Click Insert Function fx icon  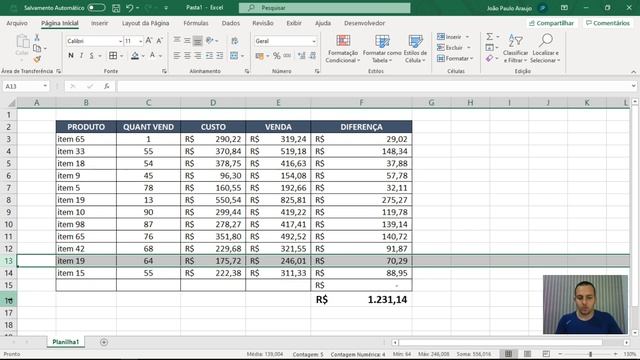(107, 86)
